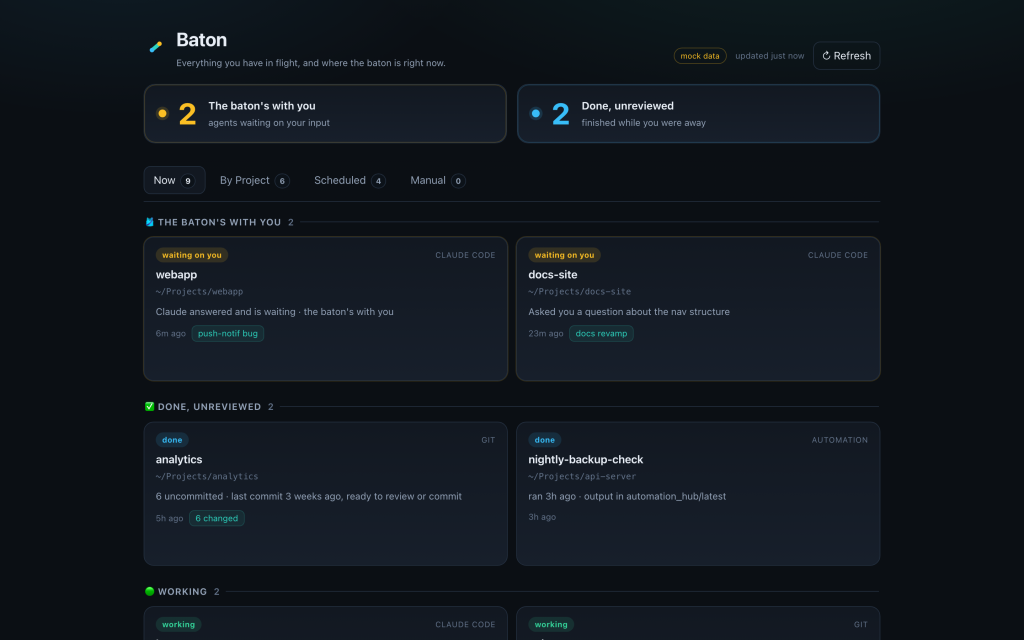Click the blue dot on the Done, unreviewed card
The width and height of the screenshot is (1024, 640).
536,114
